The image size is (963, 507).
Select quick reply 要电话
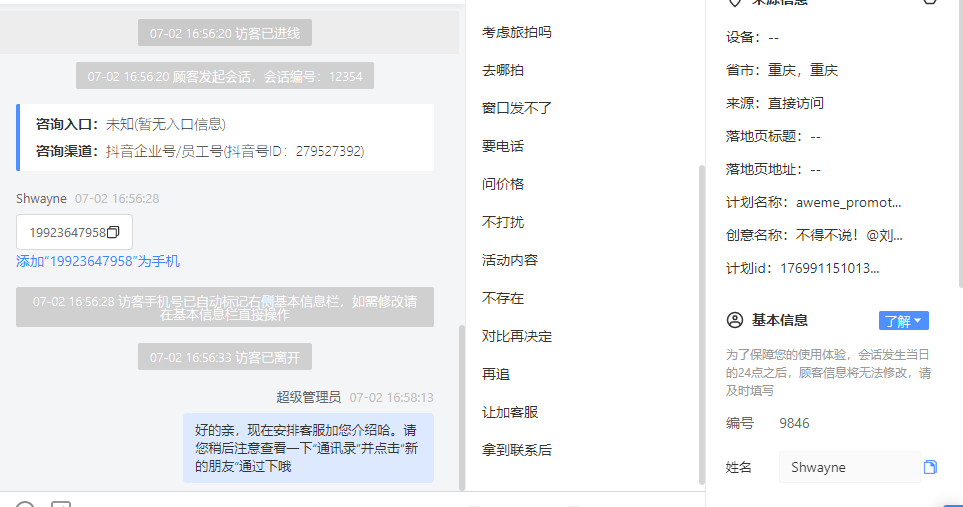[502, 146]
